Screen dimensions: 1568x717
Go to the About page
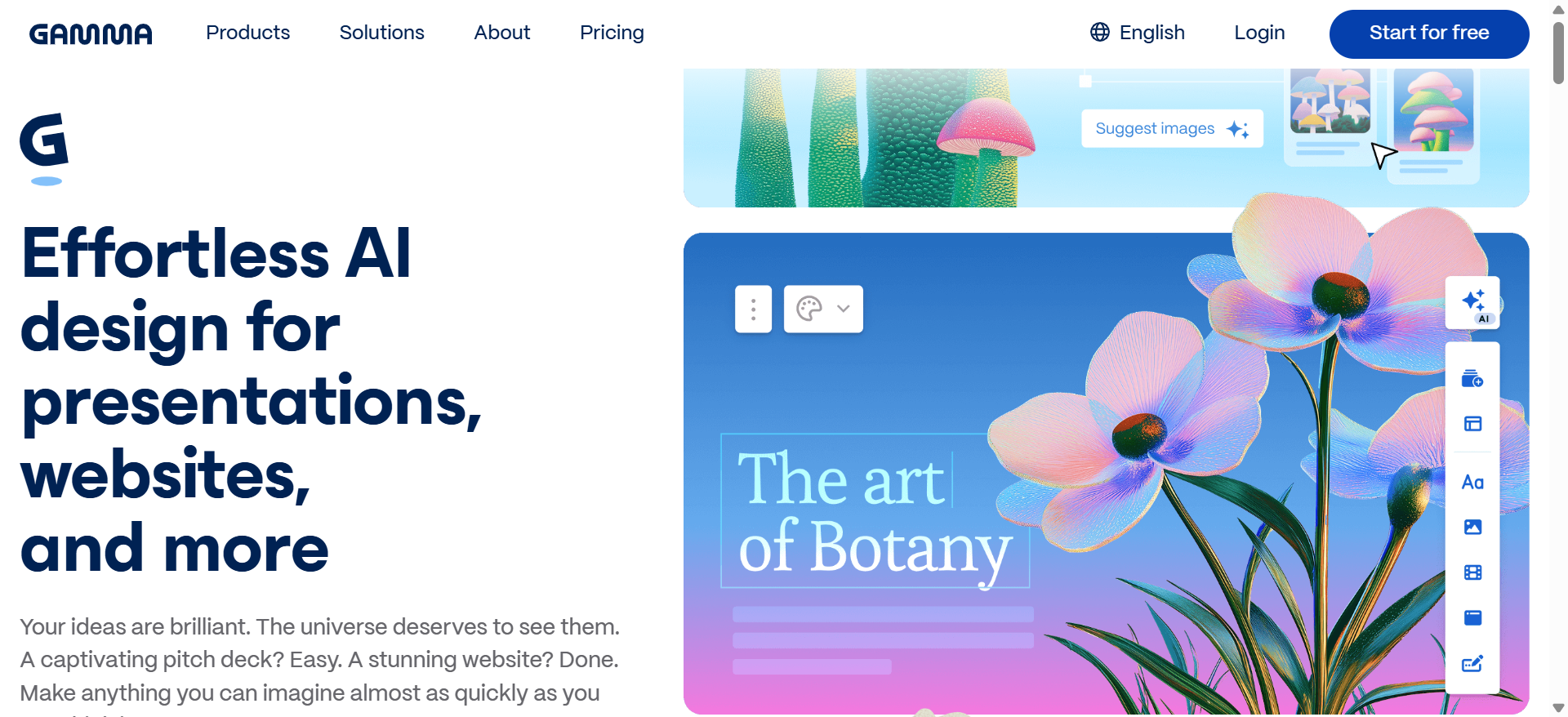point(502,33)
